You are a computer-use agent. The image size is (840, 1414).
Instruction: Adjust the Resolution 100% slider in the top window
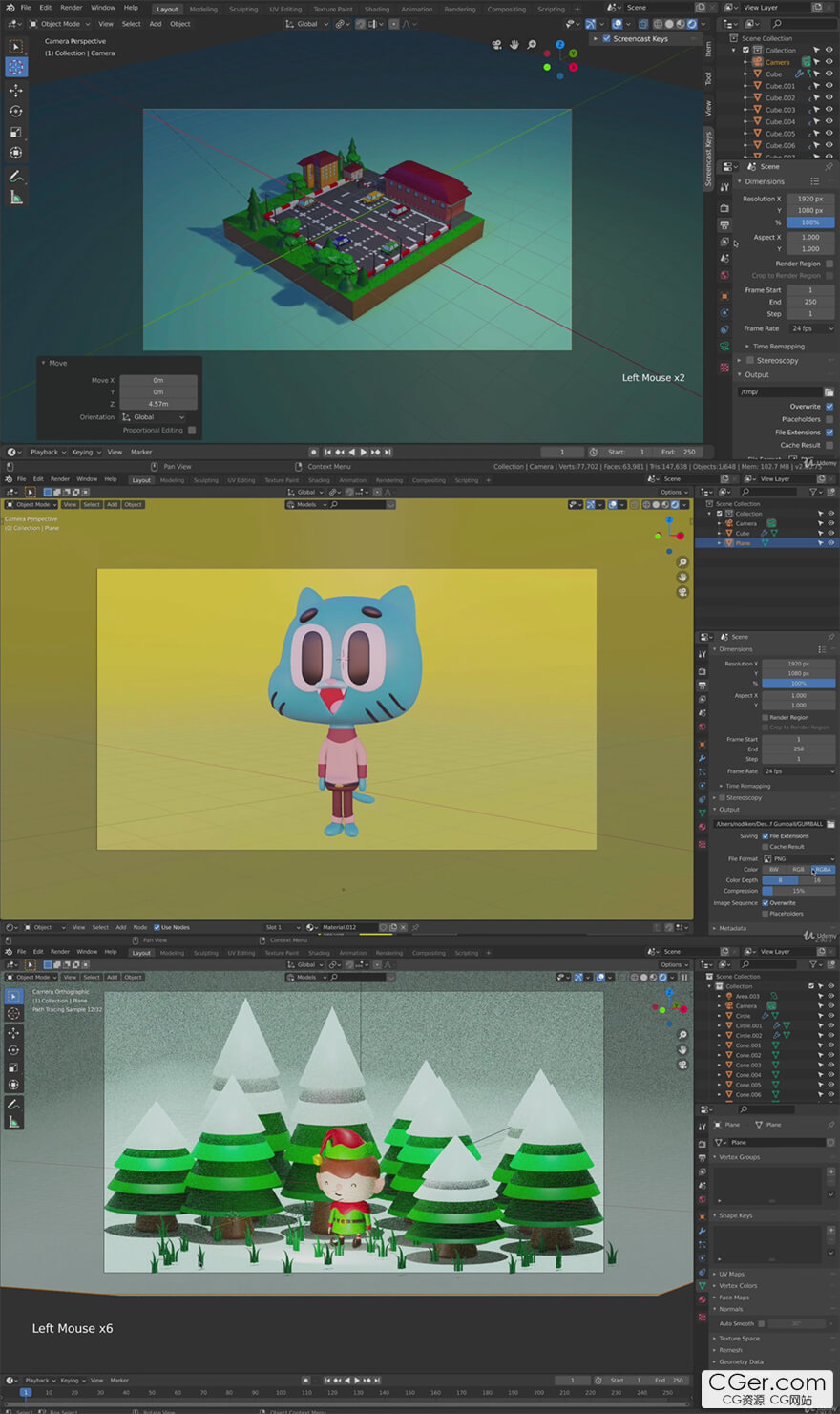click(810, 222)
